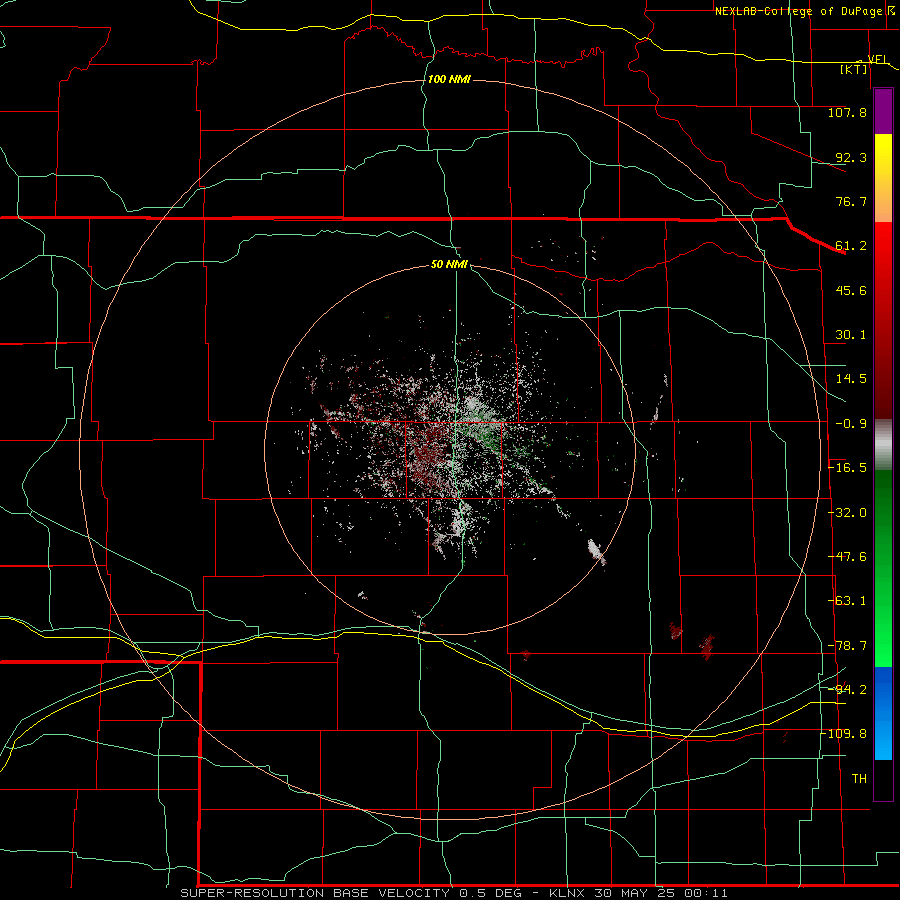Viewport: 900px width, 900px height.
Task: Click the -94.2 velocity scale value
Action: pos(847,690)
